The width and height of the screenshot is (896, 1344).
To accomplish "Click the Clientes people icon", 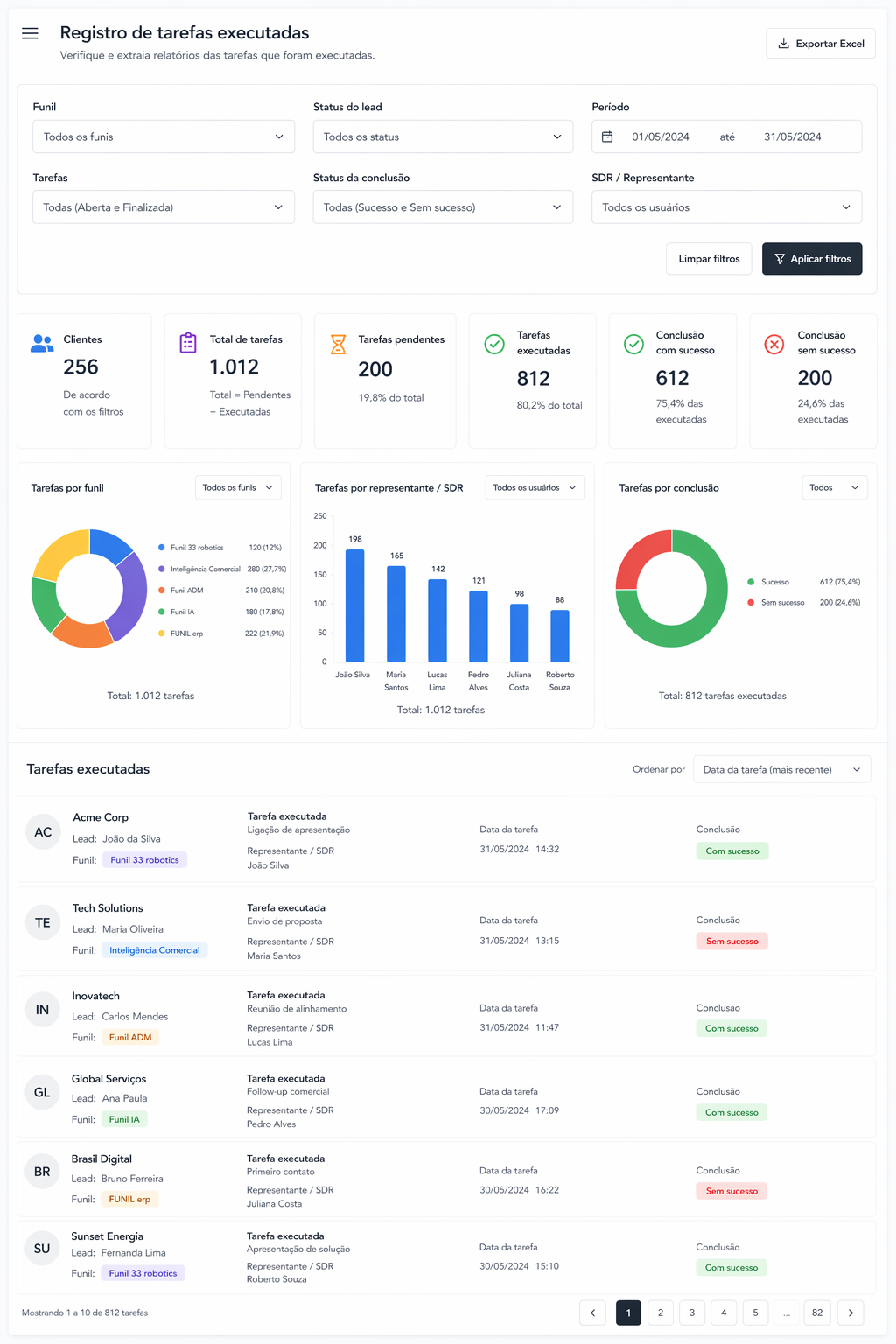I will 42,343.
